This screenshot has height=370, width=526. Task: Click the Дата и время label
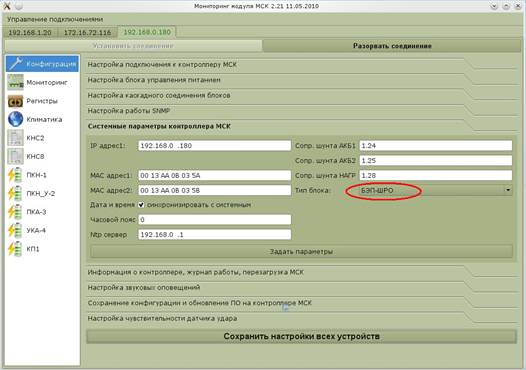coord(112,205)
